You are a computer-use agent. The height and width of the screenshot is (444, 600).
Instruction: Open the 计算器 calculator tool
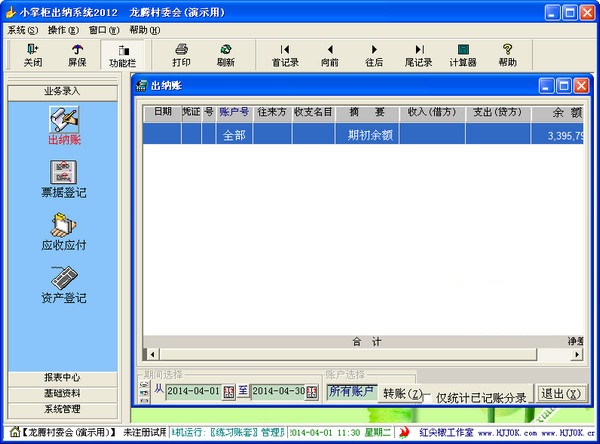[463, 56]
